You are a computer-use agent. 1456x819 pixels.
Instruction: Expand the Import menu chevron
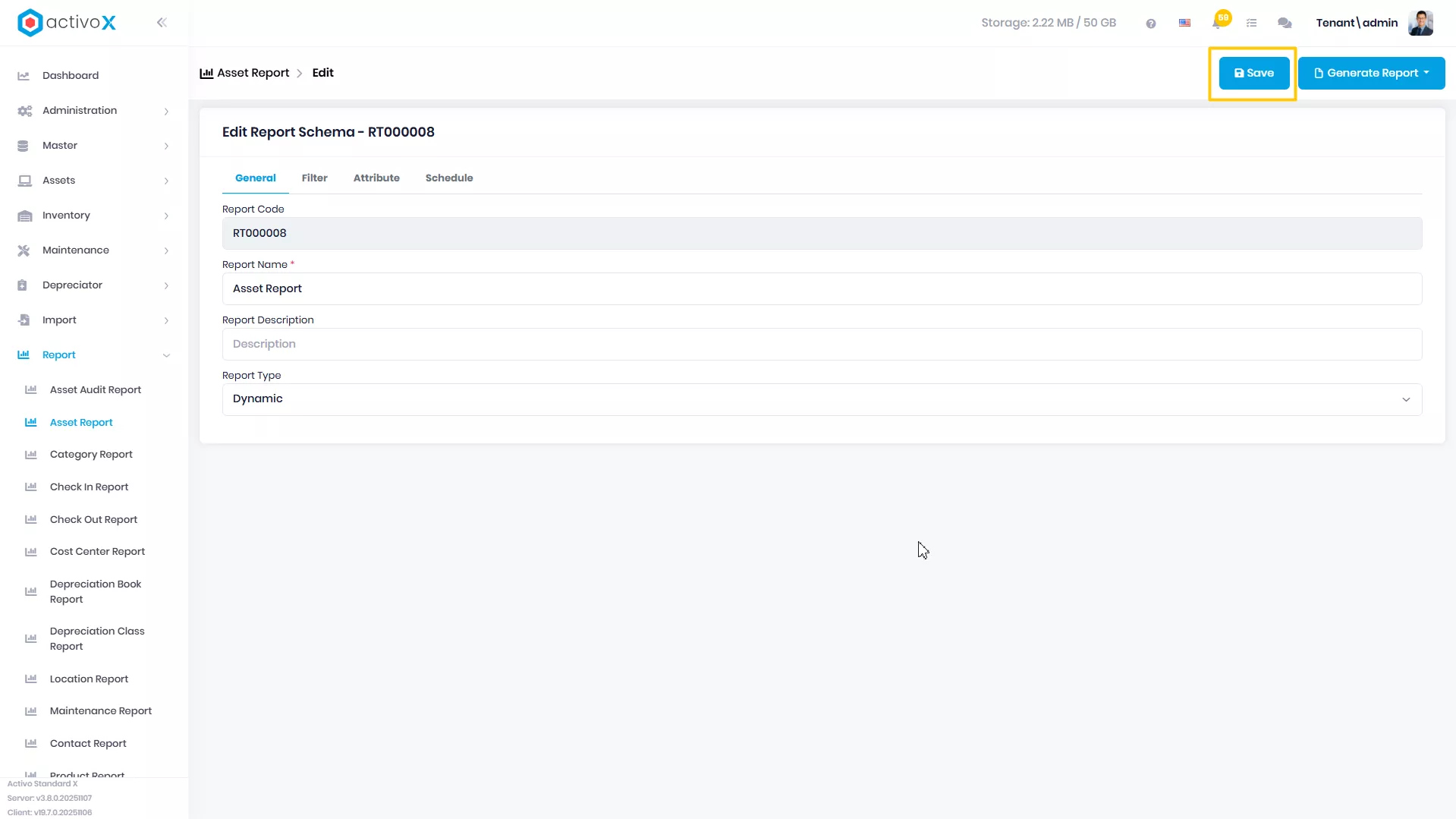(x=166, y=321)
